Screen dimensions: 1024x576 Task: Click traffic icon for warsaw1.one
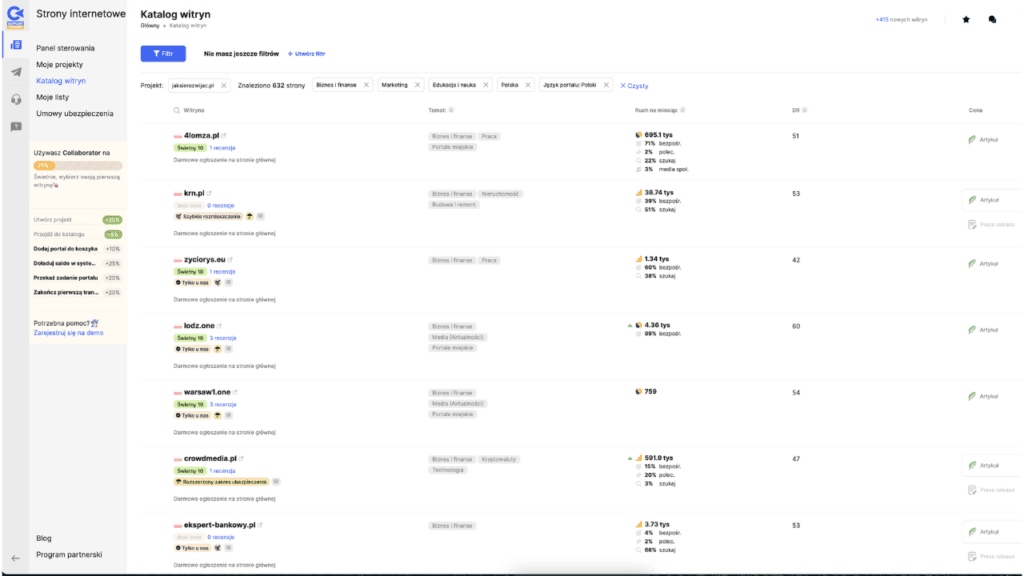tap(639, 392)
